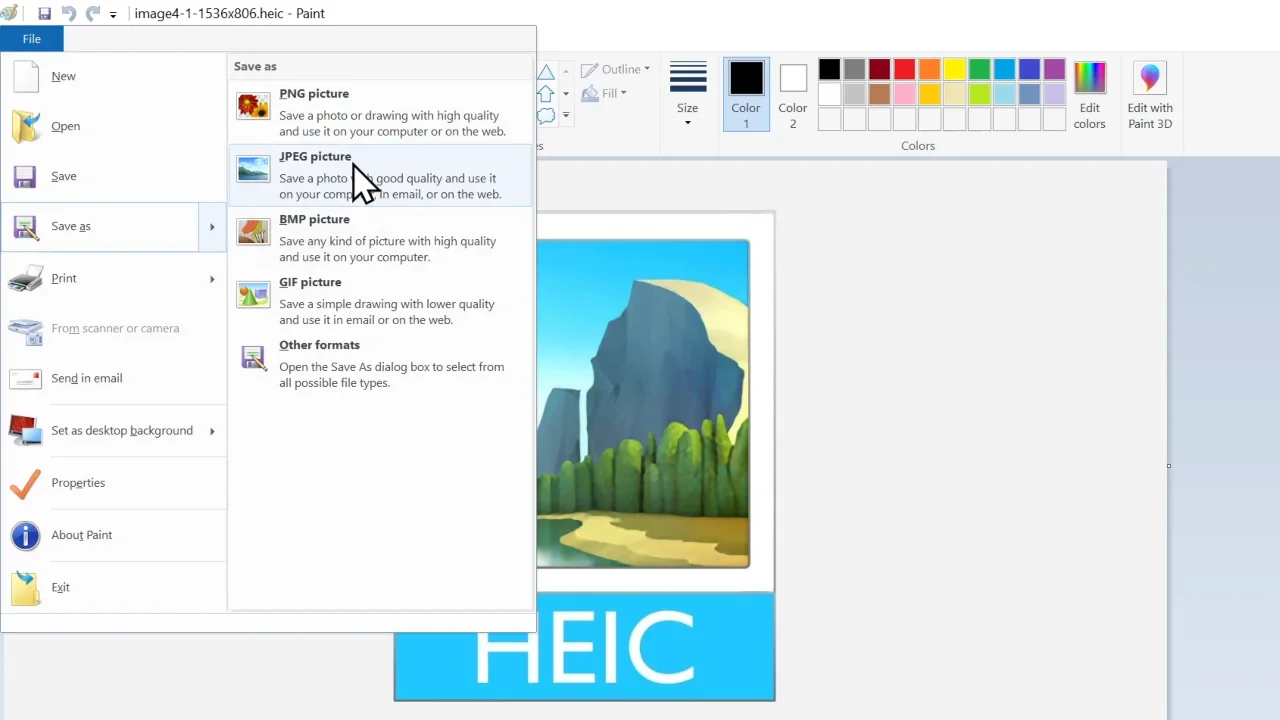Viewport: 1280px width, 720px height.
Task: Open the Size line thickness dropdown
Action: tap(687, 95)
